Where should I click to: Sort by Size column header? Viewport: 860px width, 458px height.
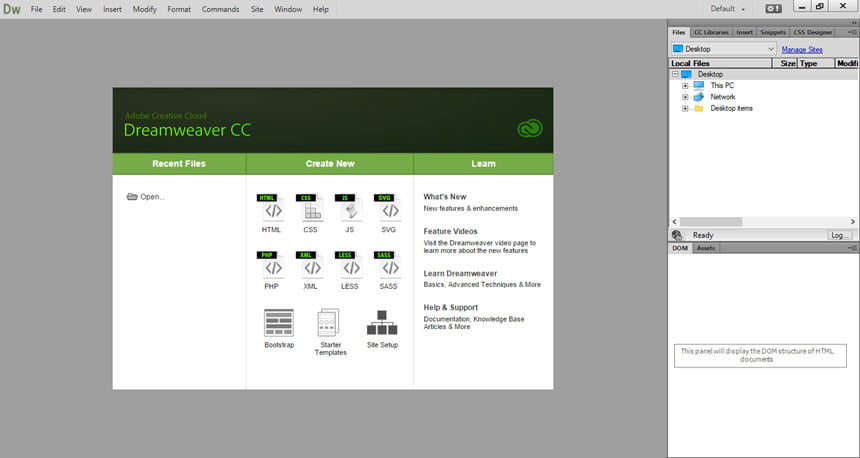pyautogui.click(x=785, y=63)
